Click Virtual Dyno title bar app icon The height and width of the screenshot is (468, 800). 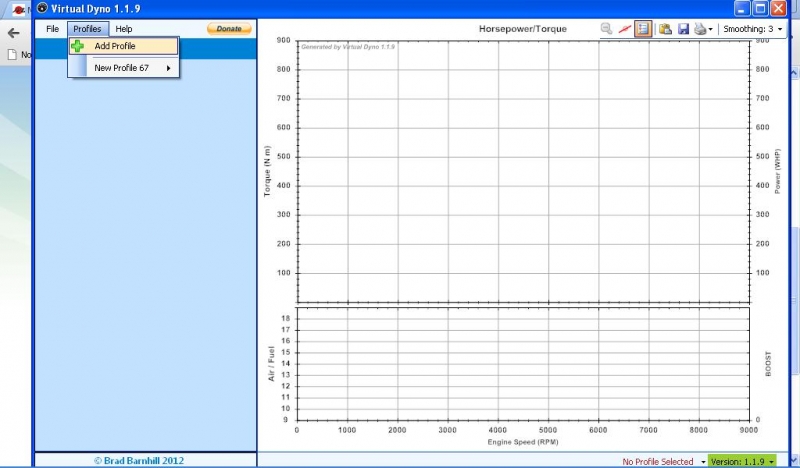42,8
